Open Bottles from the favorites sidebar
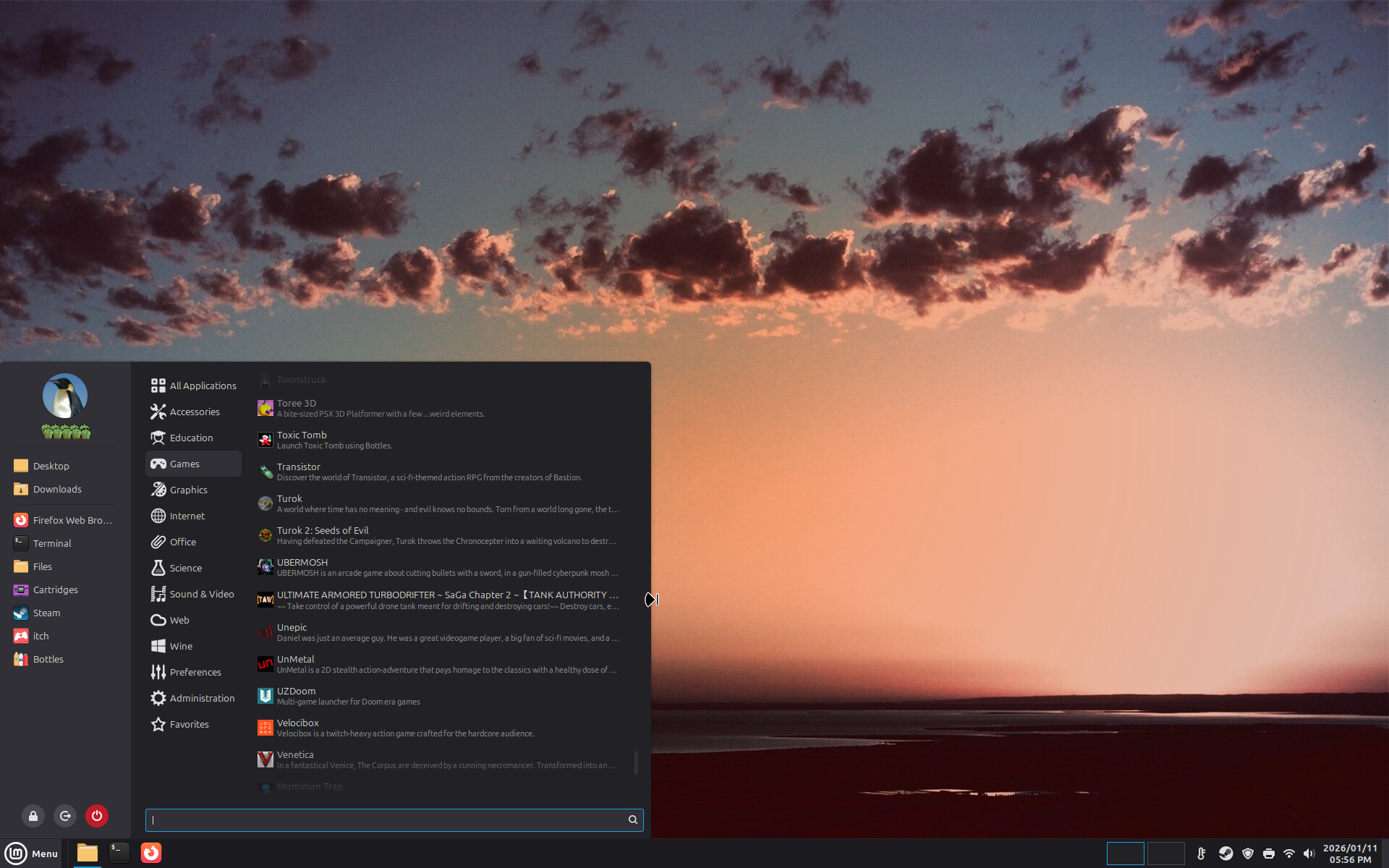Image resolution: width=1389 pixels, height=868 pixels. 48,659
